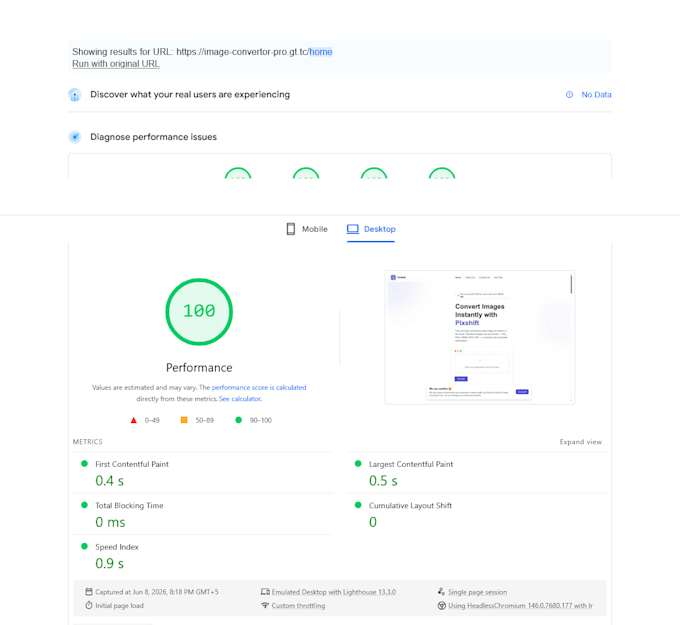This screenshot has width=680, height=625.
Task: Click the Discover what your real users heading
Action: click(190, 95)
